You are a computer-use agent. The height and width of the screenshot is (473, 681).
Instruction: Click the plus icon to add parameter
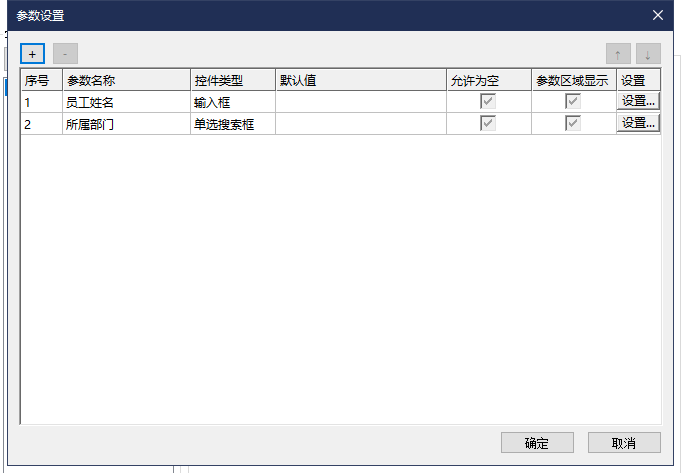(32, 54)
